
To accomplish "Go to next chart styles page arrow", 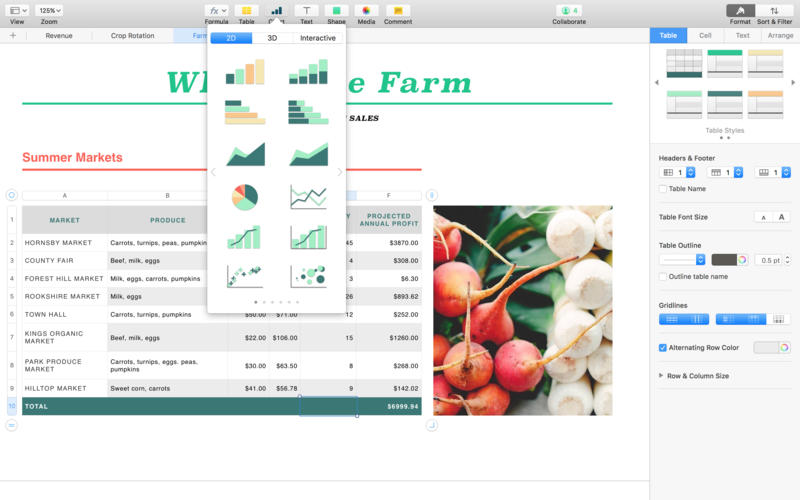I will click(340, 172).
